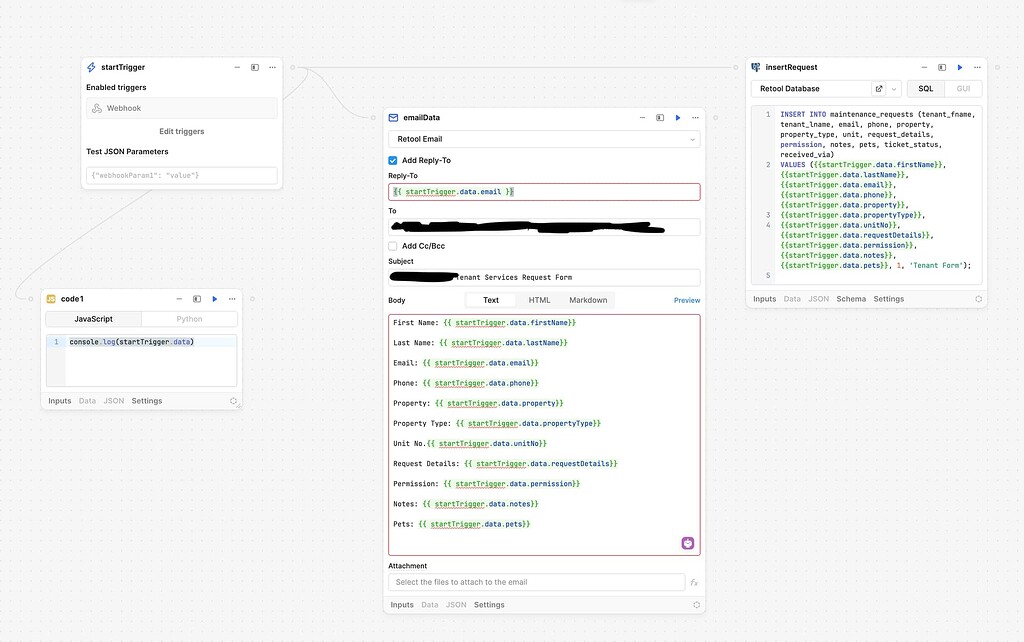Preview the email body content
Image resolution: width=1024 pixels, height=642 pixels.
[x=687, y=300]
